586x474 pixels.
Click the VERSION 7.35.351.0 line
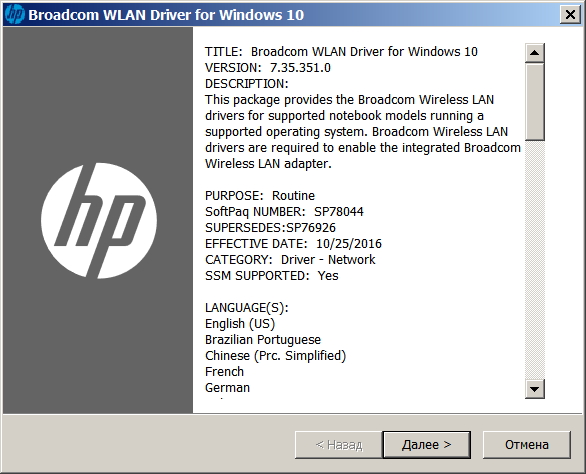coord(268,68)
